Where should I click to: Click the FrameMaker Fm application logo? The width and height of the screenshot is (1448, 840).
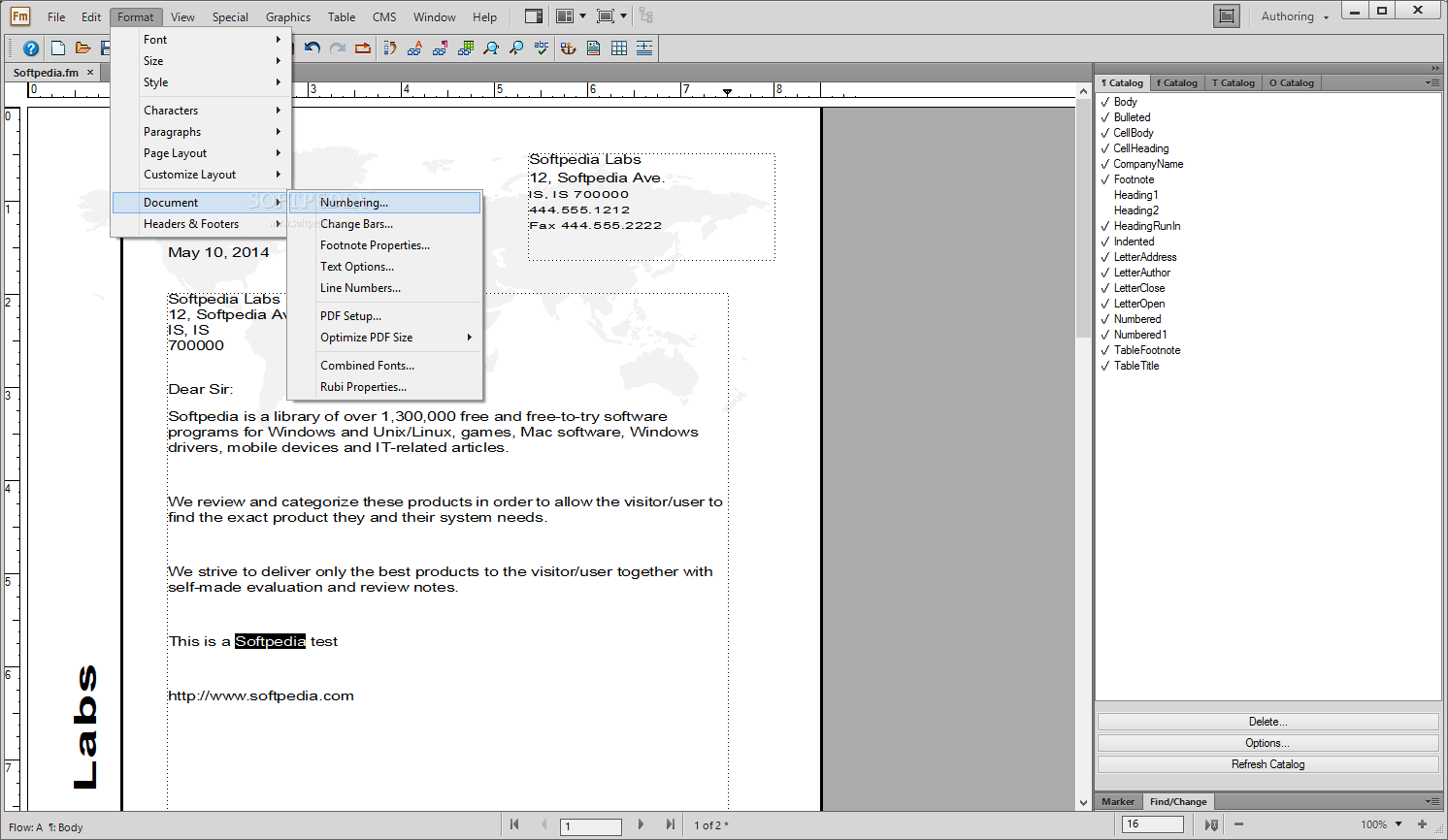20,16
